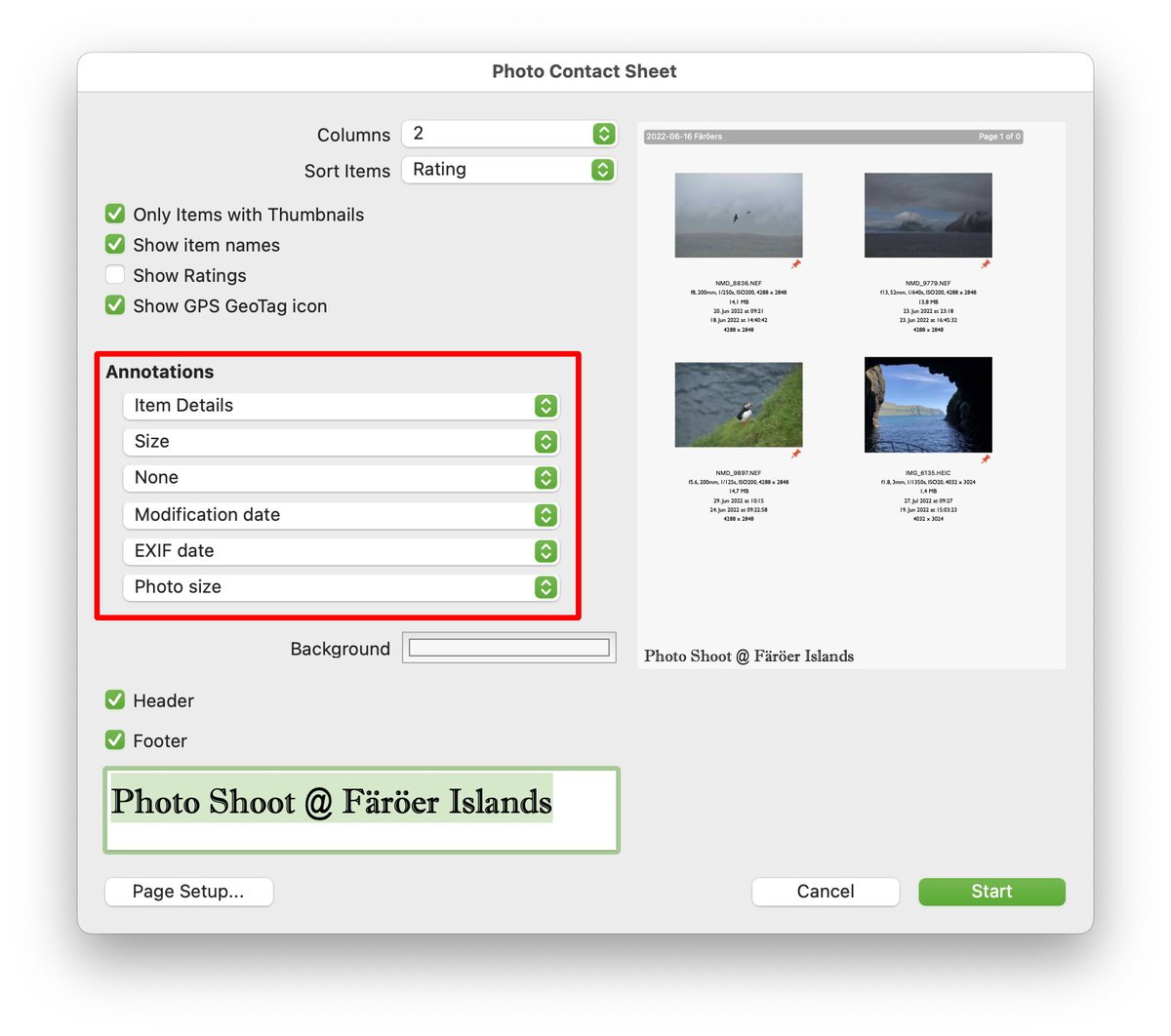Click 'f1.8, 3mm, 1/1350s' details line
Image resolution: width=1171 pixels, height=1036 pixels.
[x=928, y=482]
